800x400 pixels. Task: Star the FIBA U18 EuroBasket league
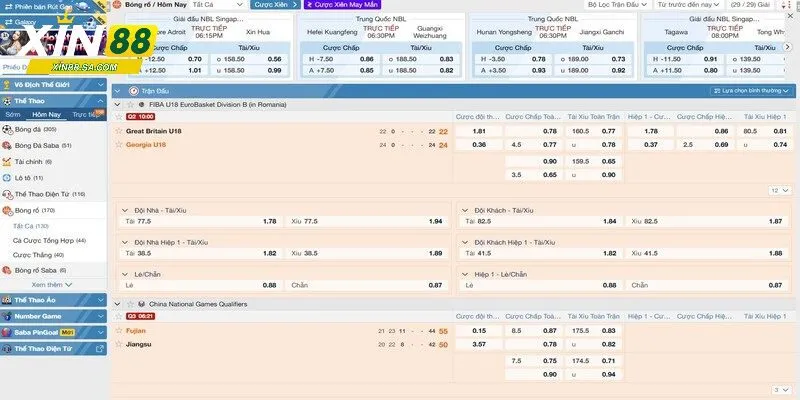129,104
